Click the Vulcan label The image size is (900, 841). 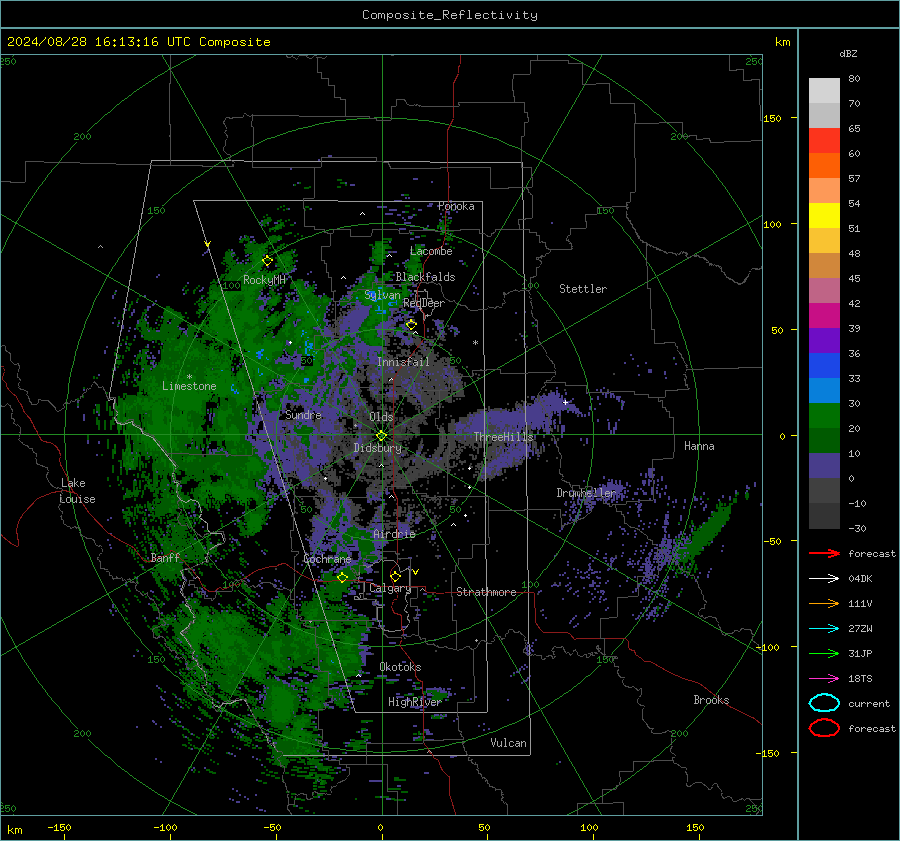coord(509,743)
